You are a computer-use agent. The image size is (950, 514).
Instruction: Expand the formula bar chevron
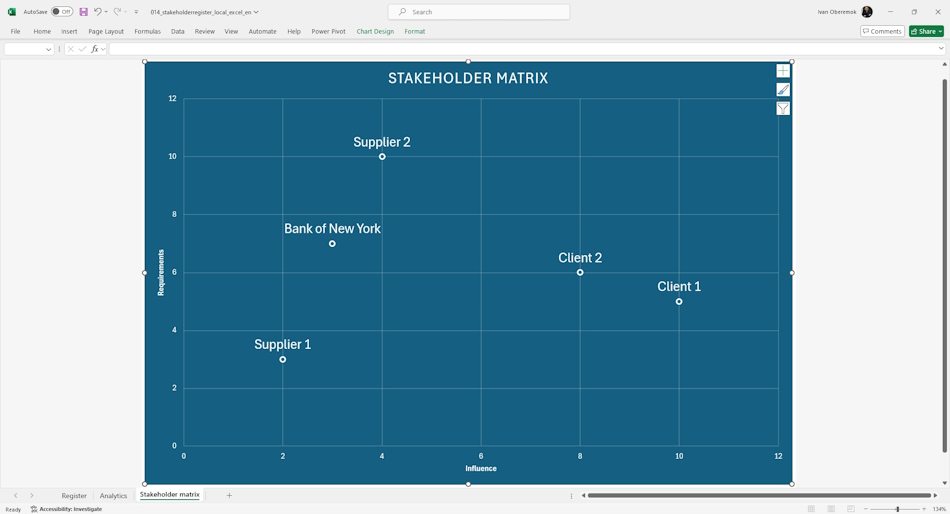tap(941, 48)
